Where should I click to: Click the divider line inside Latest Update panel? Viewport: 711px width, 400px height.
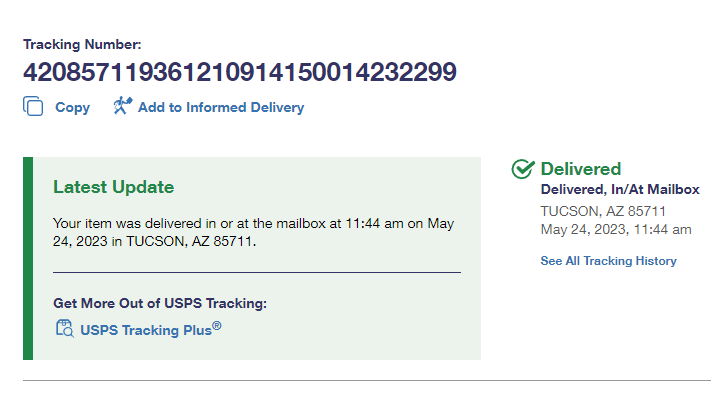pyautogui.click(x=256, y=272)
